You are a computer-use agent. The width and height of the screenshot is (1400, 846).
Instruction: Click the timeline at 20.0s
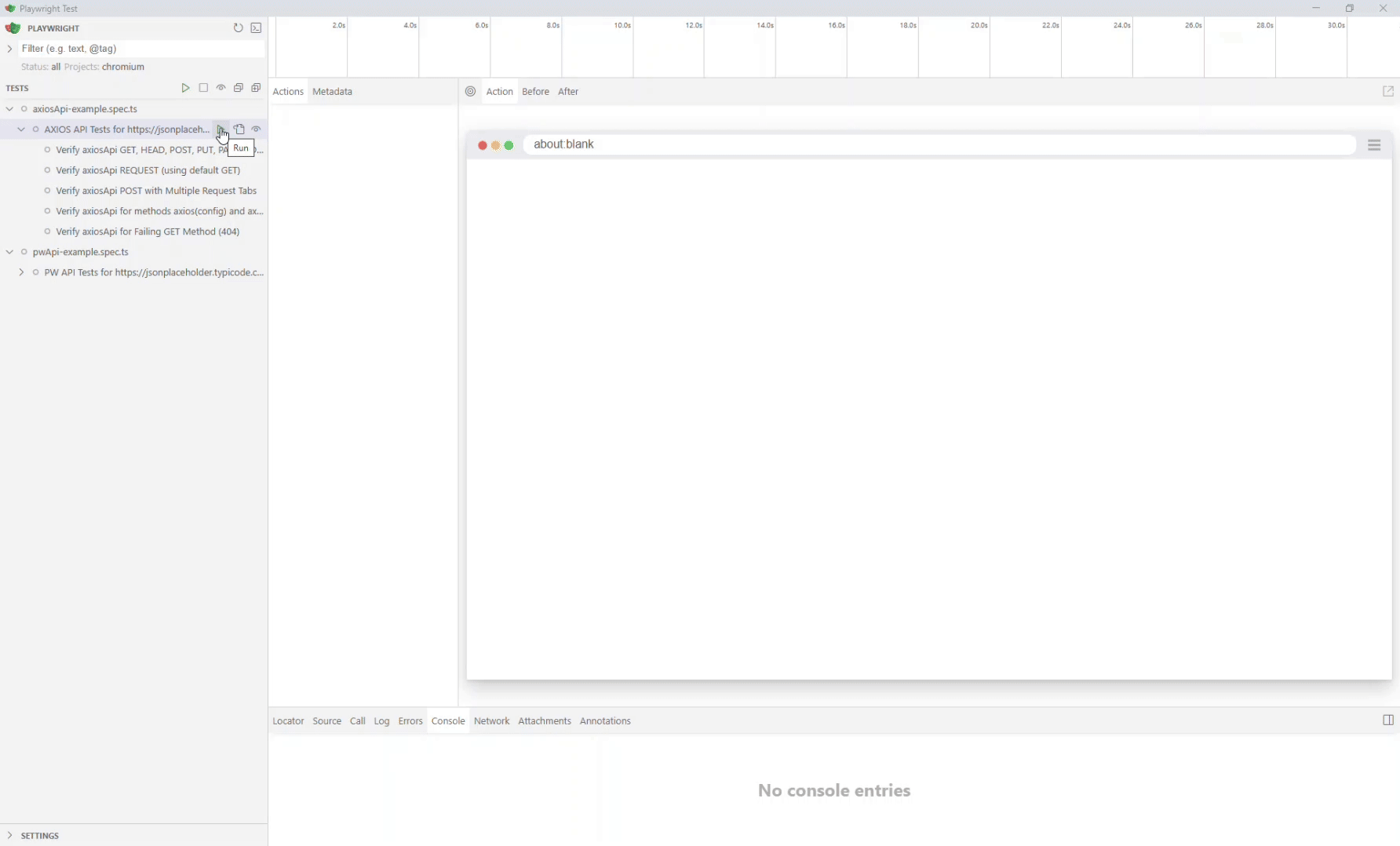[979, 26]
